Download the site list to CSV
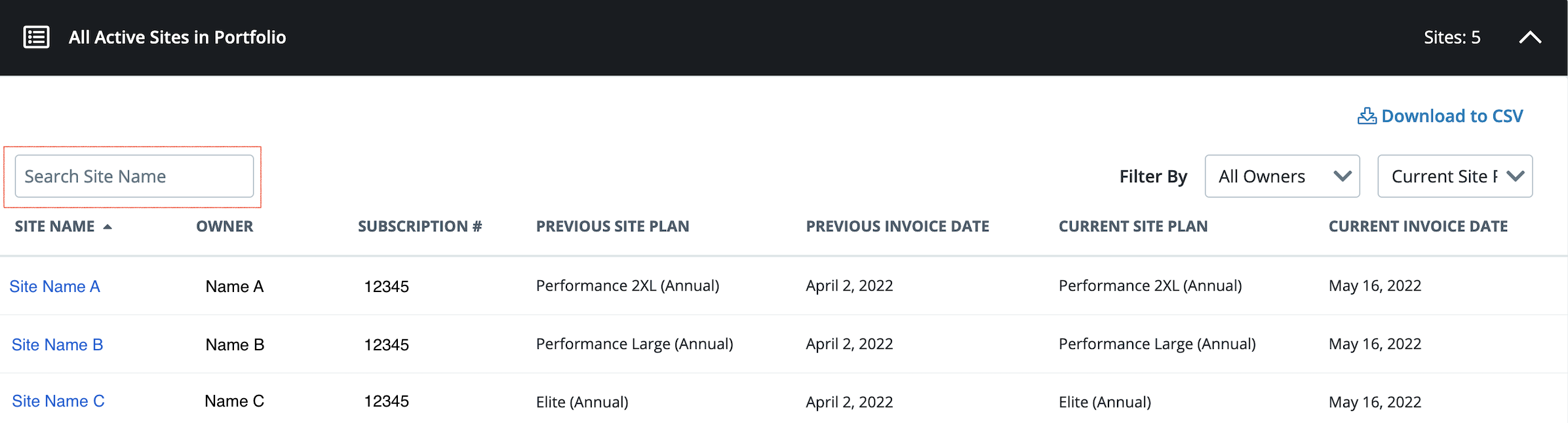Image resolution: width=1568 pixels, height=423 pixels. [1451, 117]
